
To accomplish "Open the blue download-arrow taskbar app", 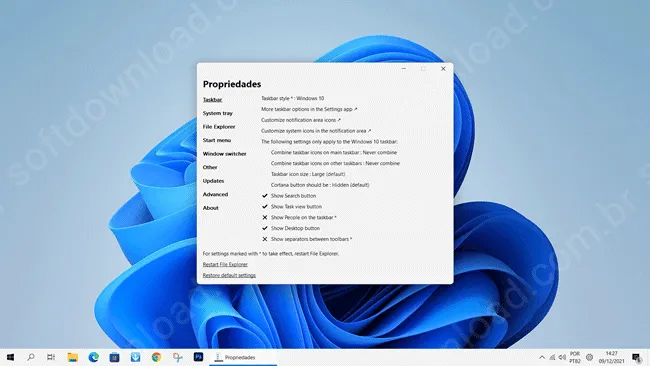I will coord(136,357).
